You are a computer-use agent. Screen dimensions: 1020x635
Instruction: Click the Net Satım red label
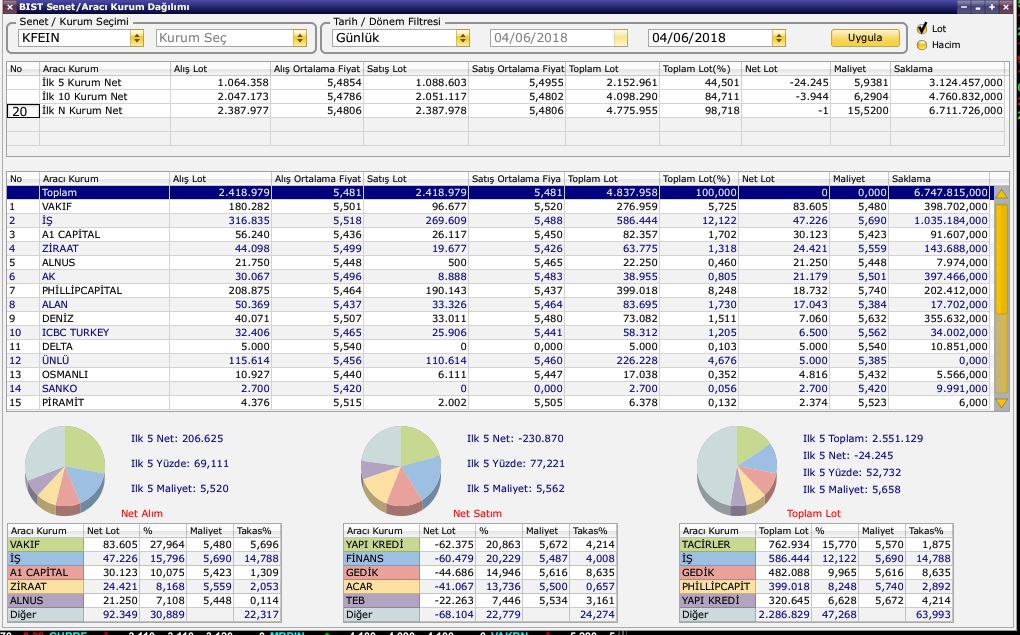(x=477, y=513)
